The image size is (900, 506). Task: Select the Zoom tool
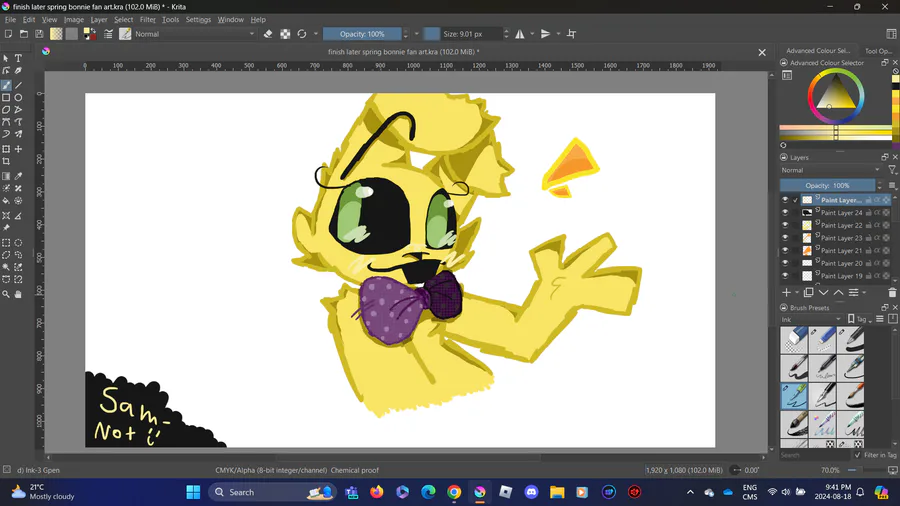coord(6,294)
